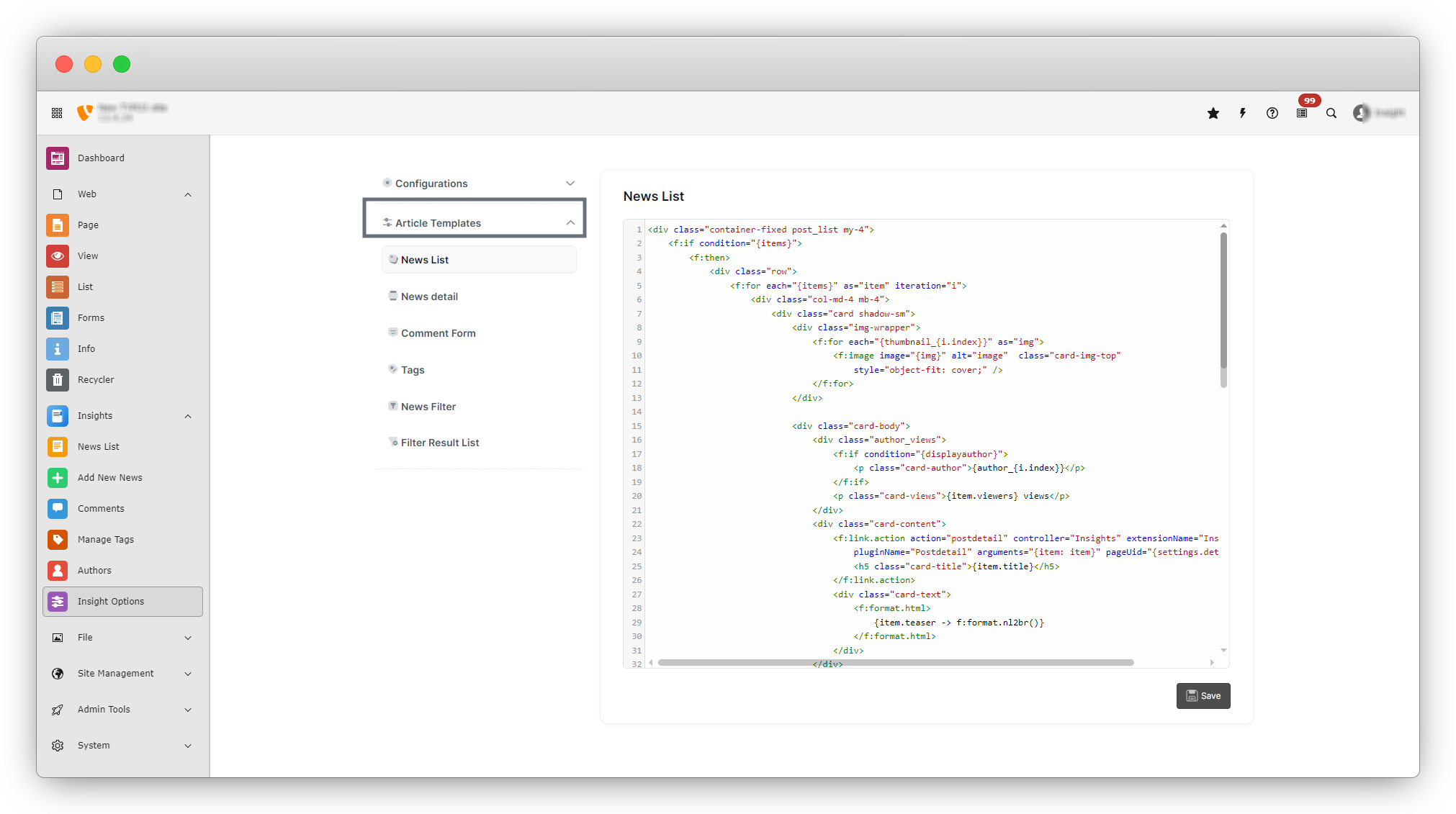
Task: Select the Comment Form template
Action: point(438,333)
